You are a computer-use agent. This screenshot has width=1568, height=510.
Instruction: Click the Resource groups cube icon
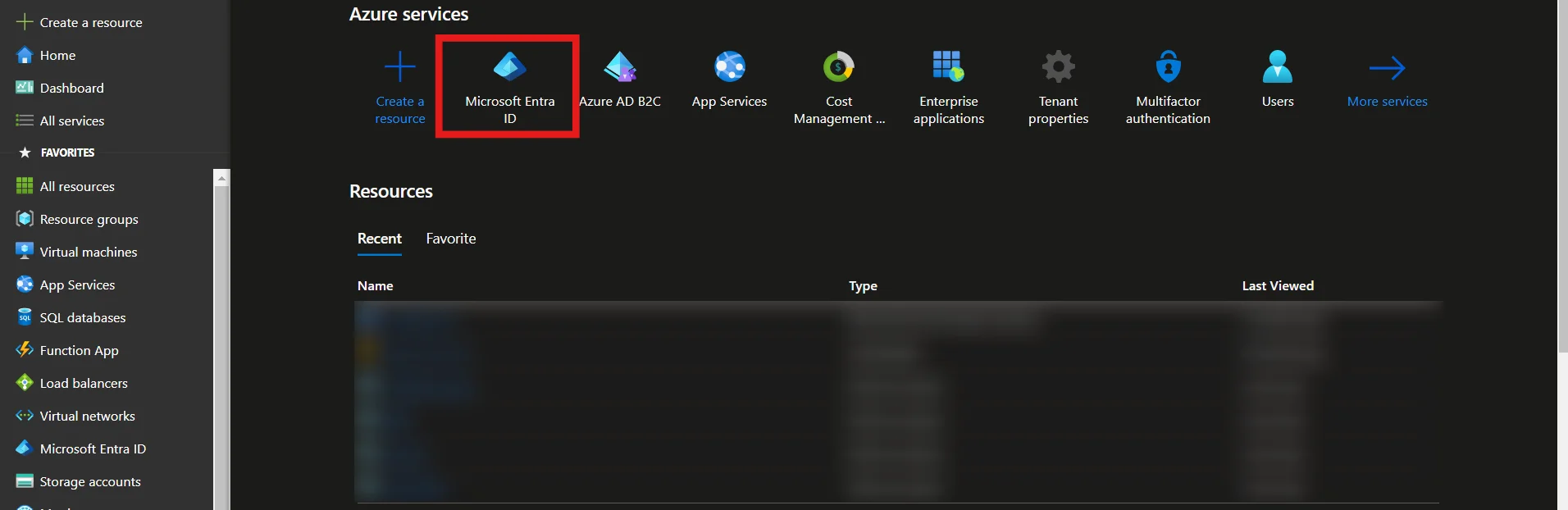(25, 219)
